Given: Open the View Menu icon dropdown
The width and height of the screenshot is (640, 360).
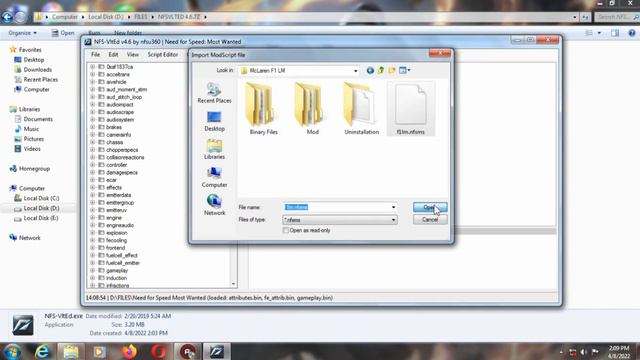Looking at the screenshot, I should (404, 71).
